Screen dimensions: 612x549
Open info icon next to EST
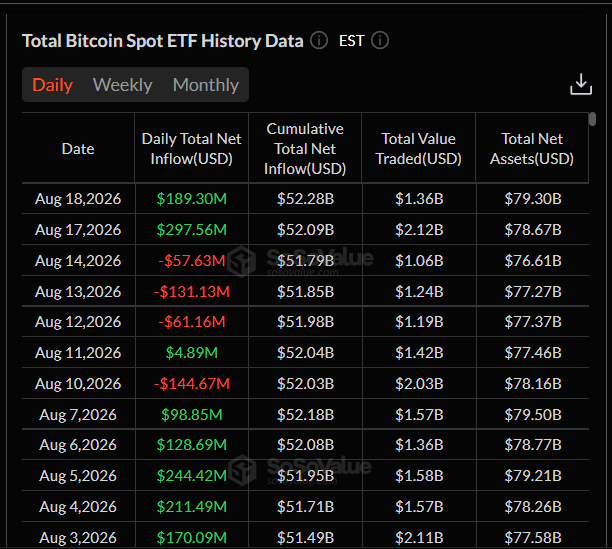380,41
